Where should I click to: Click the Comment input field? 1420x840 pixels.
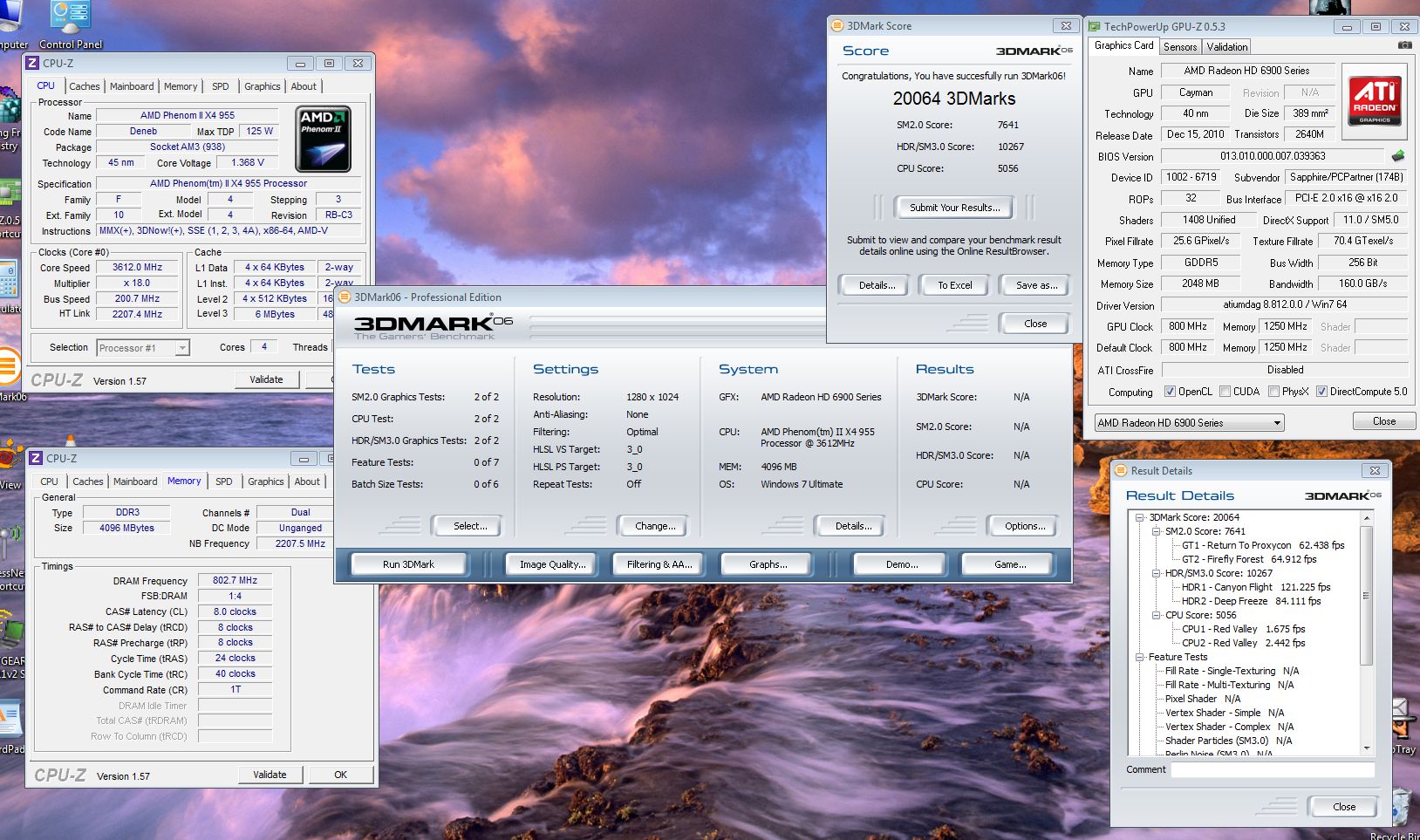click(x=1273, y=770)
